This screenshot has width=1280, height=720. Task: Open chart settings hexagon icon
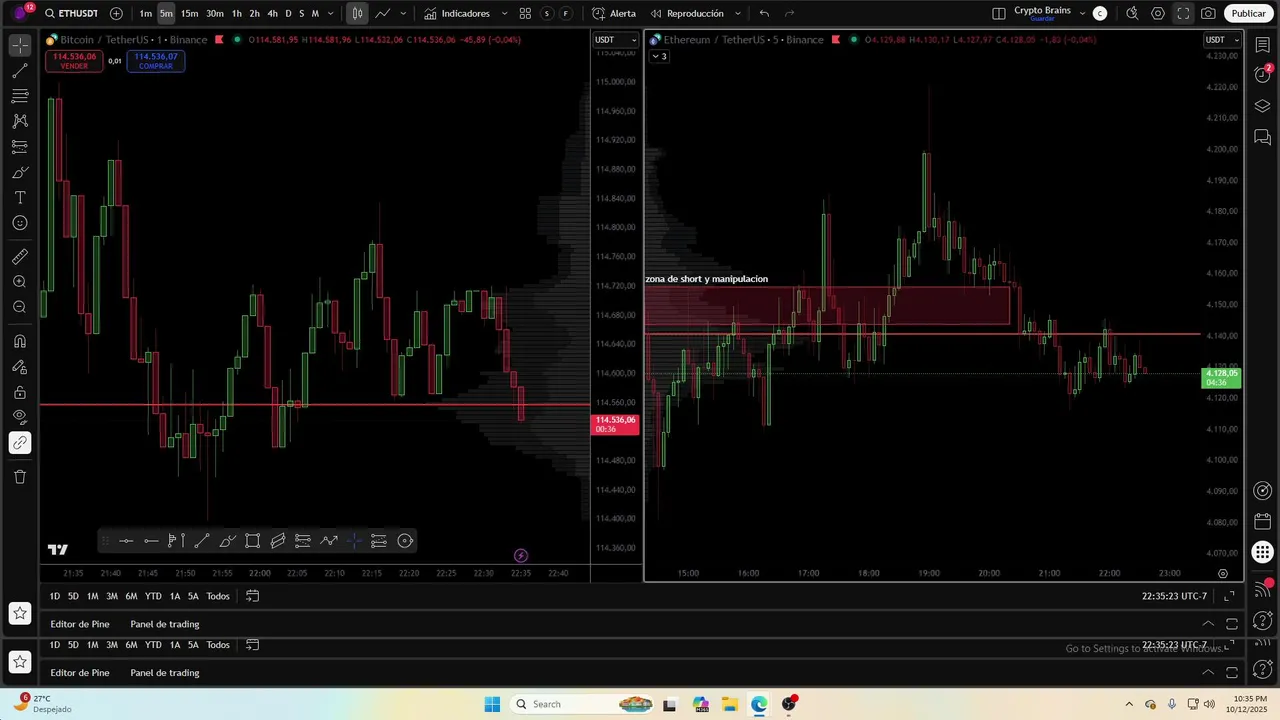coord(1158,13)
